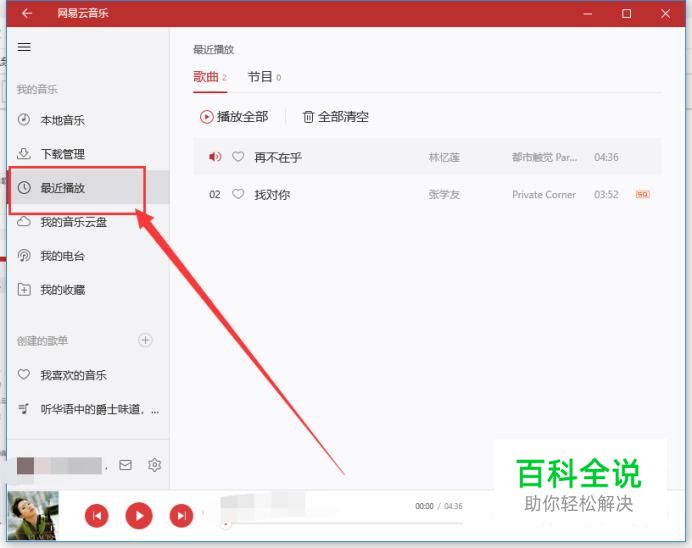This screenshot has height=548, width=692.
Task: Click artist 张学友
Action: pos(444,195)
